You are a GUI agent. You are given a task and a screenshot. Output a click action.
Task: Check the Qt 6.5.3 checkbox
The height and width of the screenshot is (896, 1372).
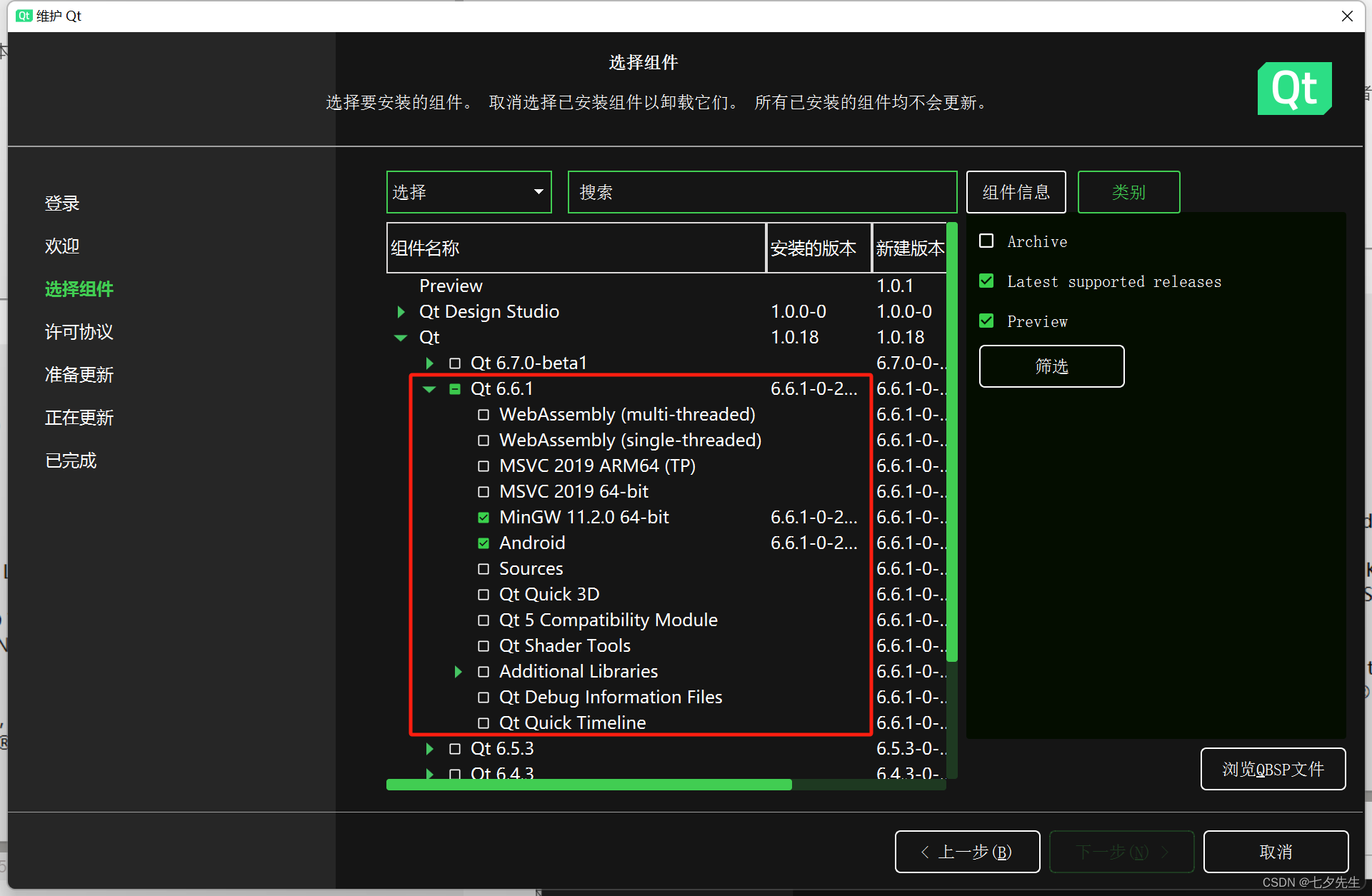pyautogui.click(x=455, y=749)
